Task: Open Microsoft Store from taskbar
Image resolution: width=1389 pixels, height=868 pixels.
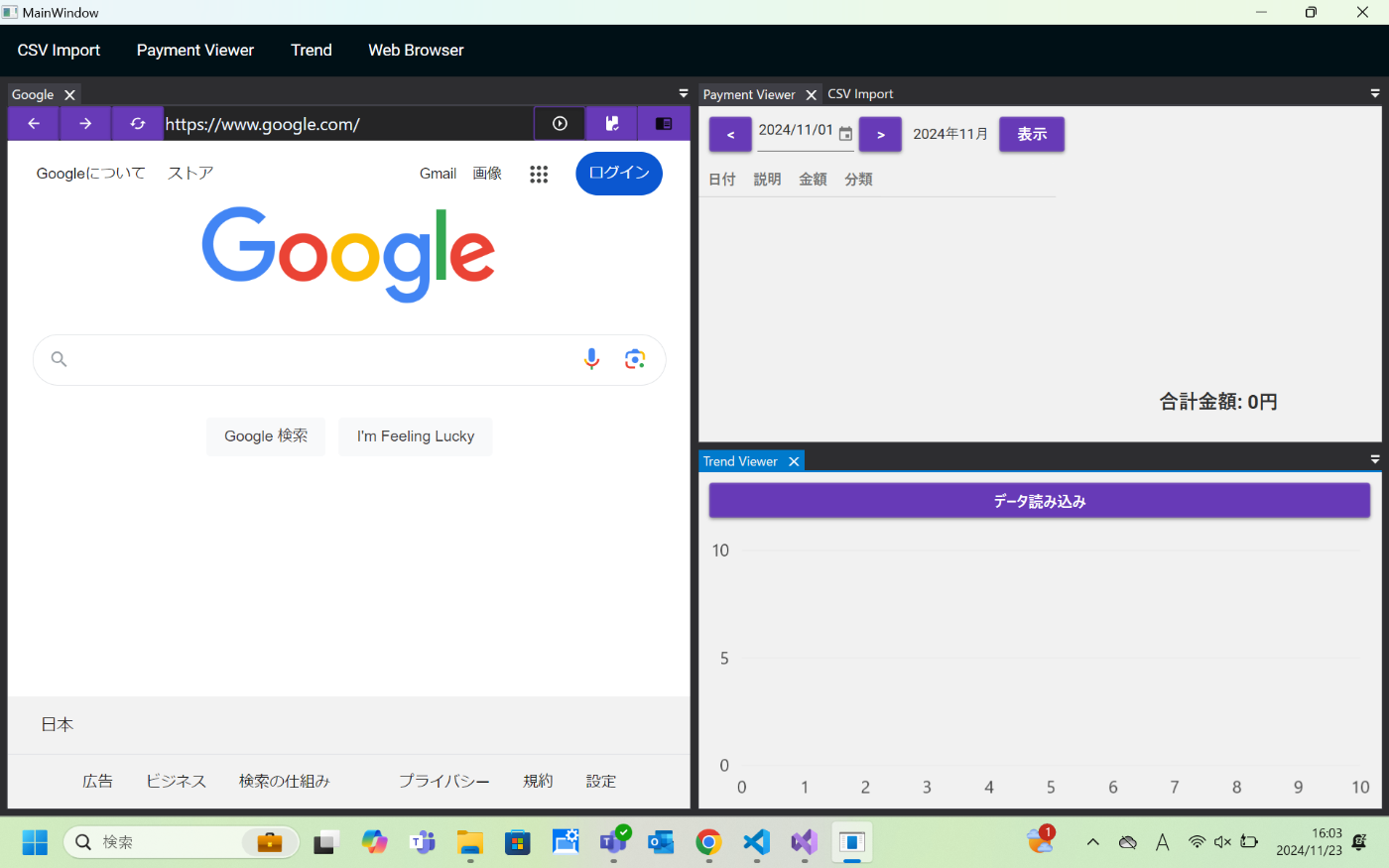Action: [518, 842]
